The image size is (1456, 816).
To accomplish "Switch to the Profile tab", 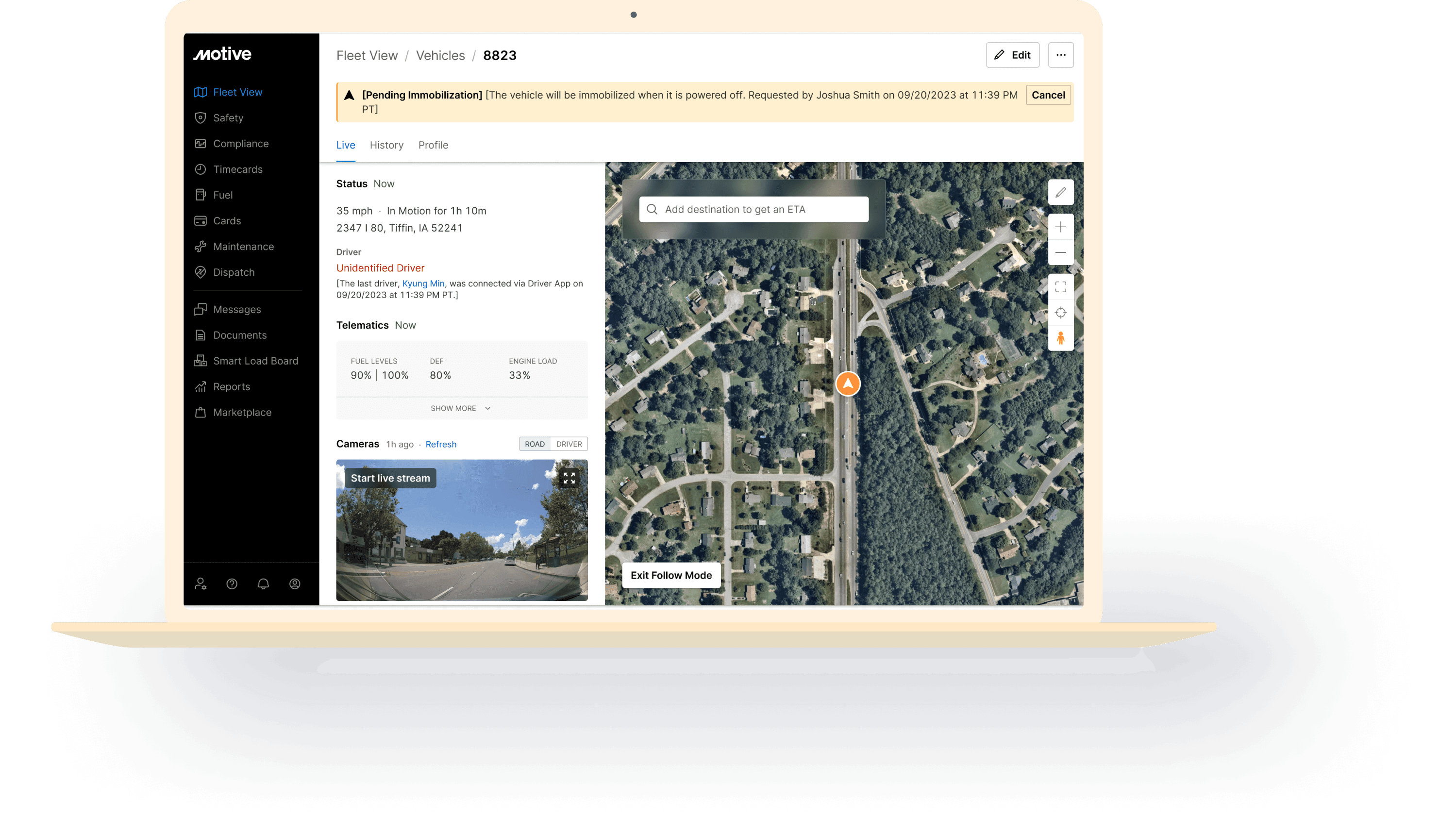I will (433, 145).
